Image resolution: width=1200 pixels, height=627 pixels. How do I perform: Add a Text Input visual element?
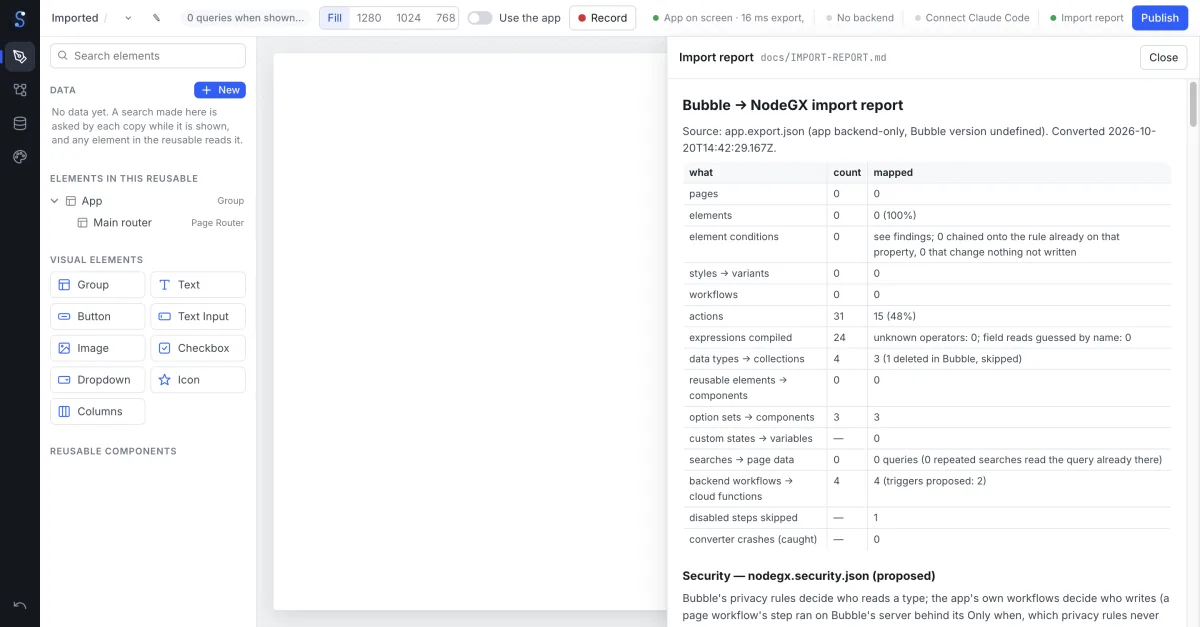198,316
